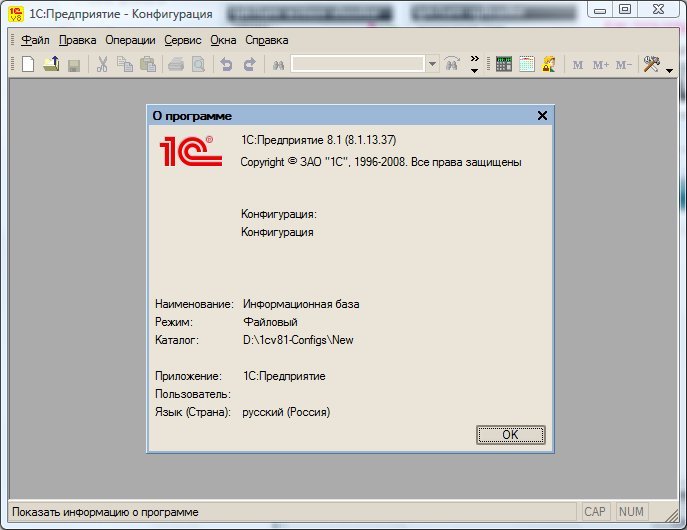Close the О программе dialog
The width and height of the screenshot is (687, 530).
(542, 116)
